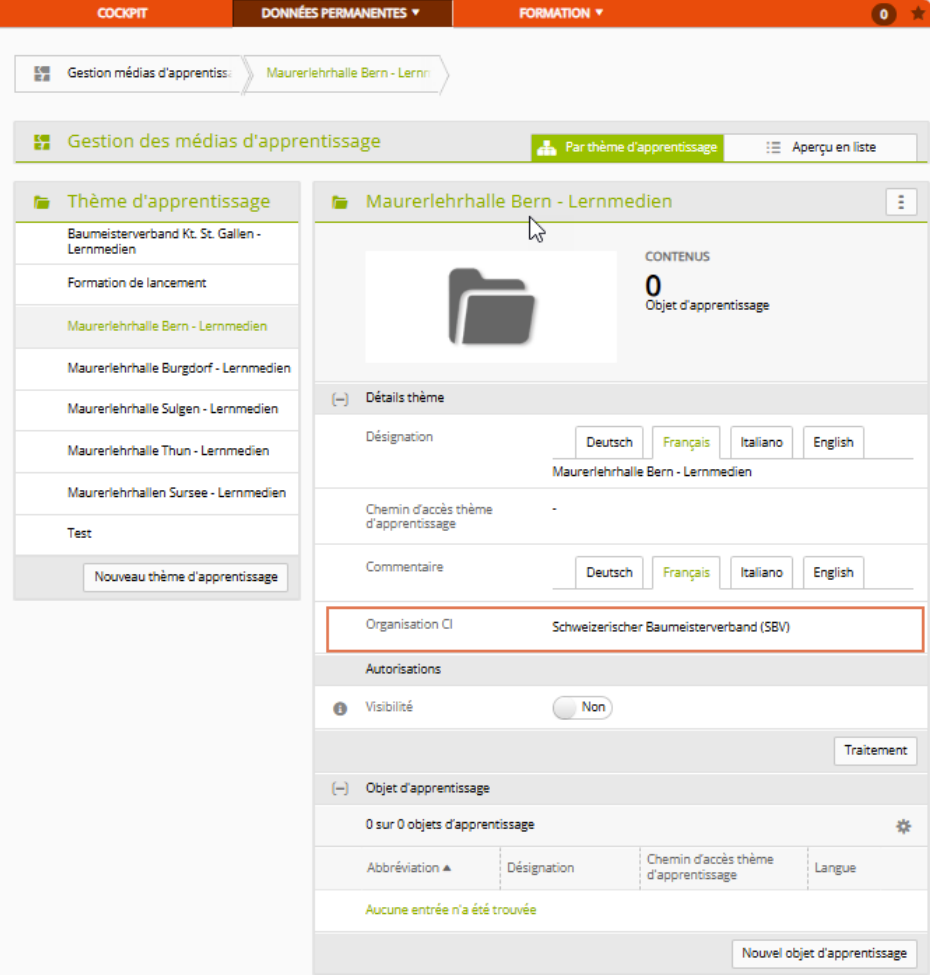930x975 pixels.
Task: Click the favorites star icon
Action: pyautogui.click(x=918, y=14)
